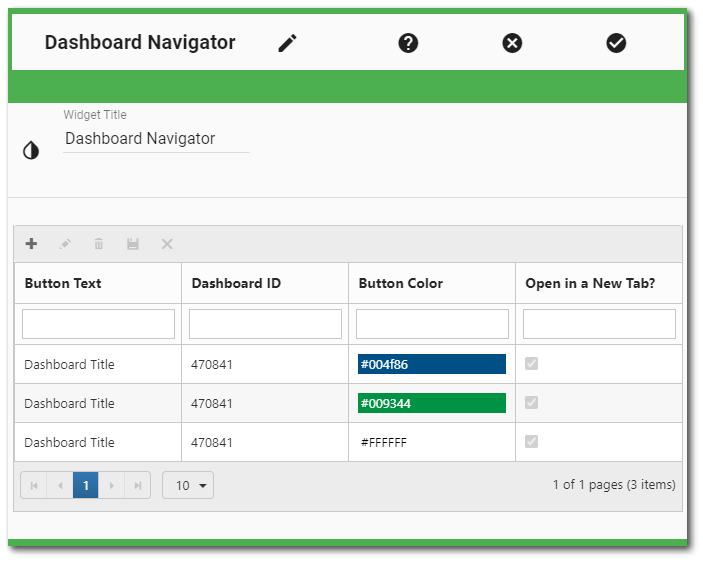Image resolution: width=703 pixels, height=562 pixels.
Task: Click the #FFFFFF color cell
Action: pos(432,442)
